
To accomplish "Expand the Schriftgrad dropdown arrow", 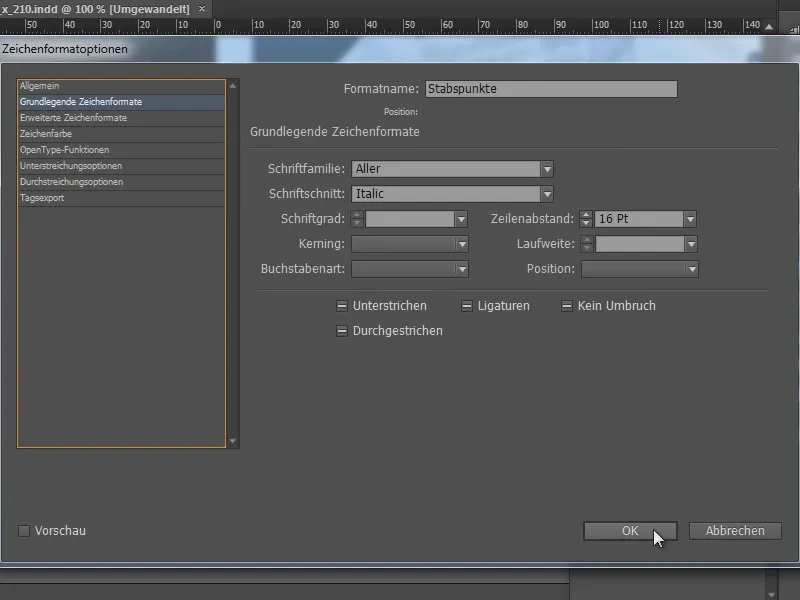I will coord(461,219).
